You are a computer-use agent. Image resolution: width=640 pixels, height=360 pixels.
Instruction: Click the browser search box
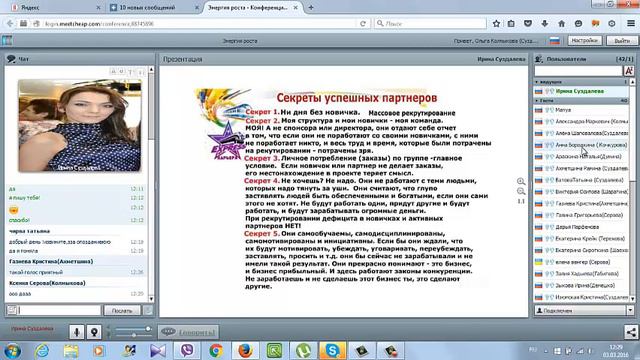point(430,24)
